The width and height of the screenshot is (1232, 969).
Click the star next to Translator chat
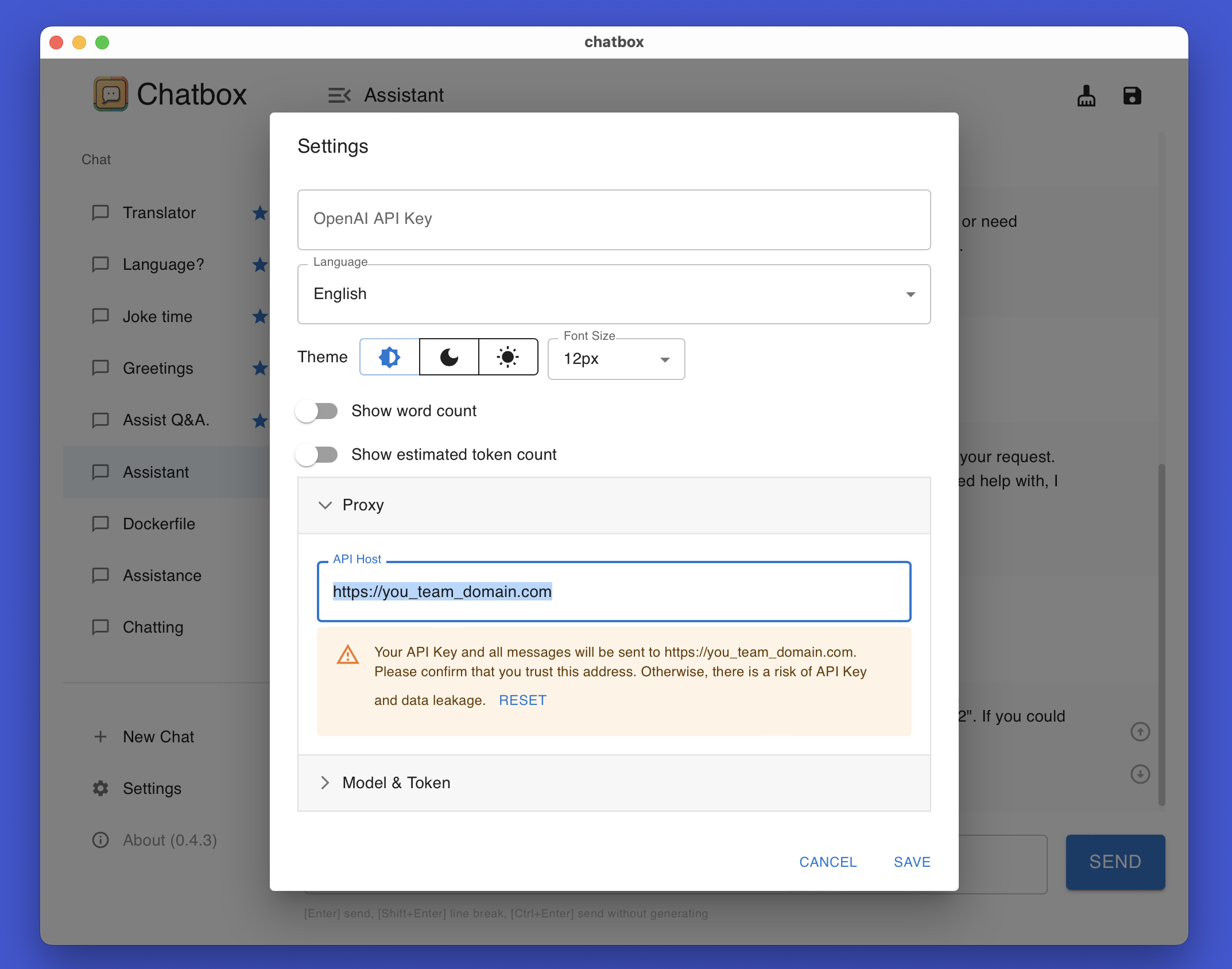pos(260,213)
